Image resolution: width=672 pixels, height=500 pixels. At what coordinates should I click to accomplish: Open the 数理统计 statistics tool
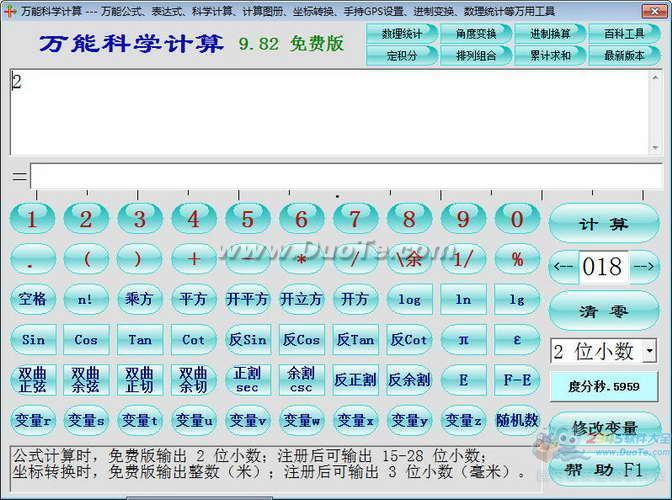[x=402, y=33]
